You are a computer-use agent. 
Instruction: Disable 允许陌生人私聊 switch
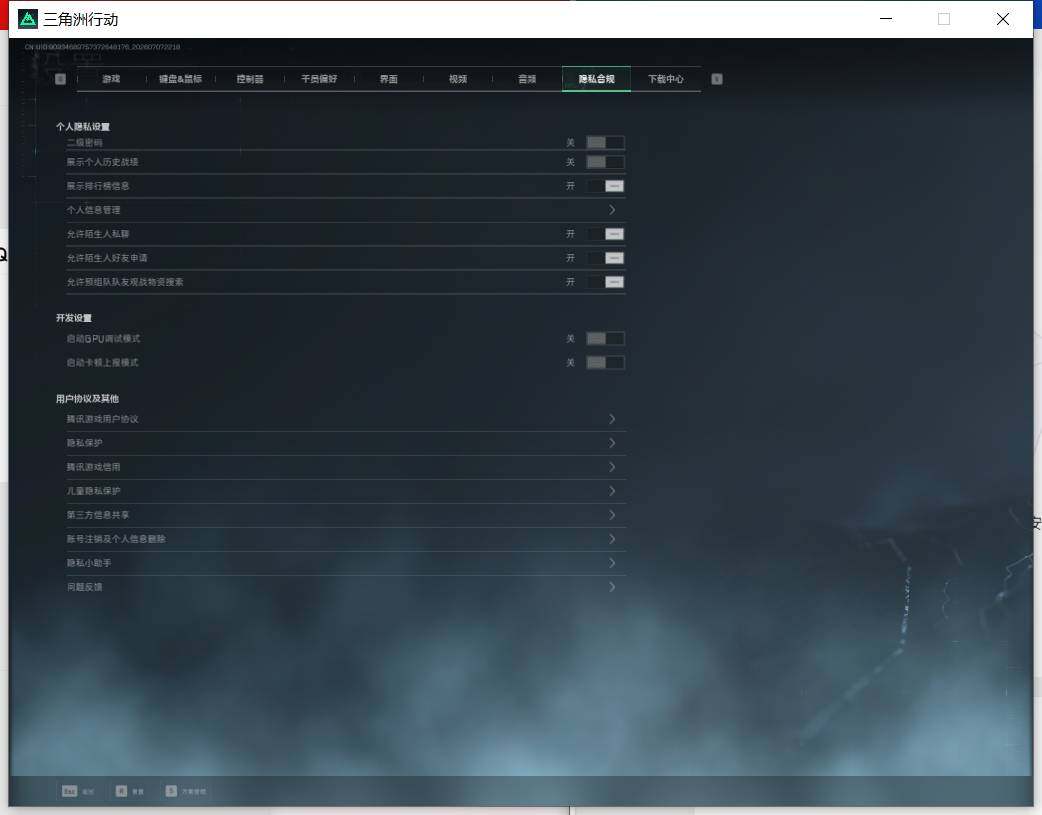pyautogui.click(x=605, y=234)
